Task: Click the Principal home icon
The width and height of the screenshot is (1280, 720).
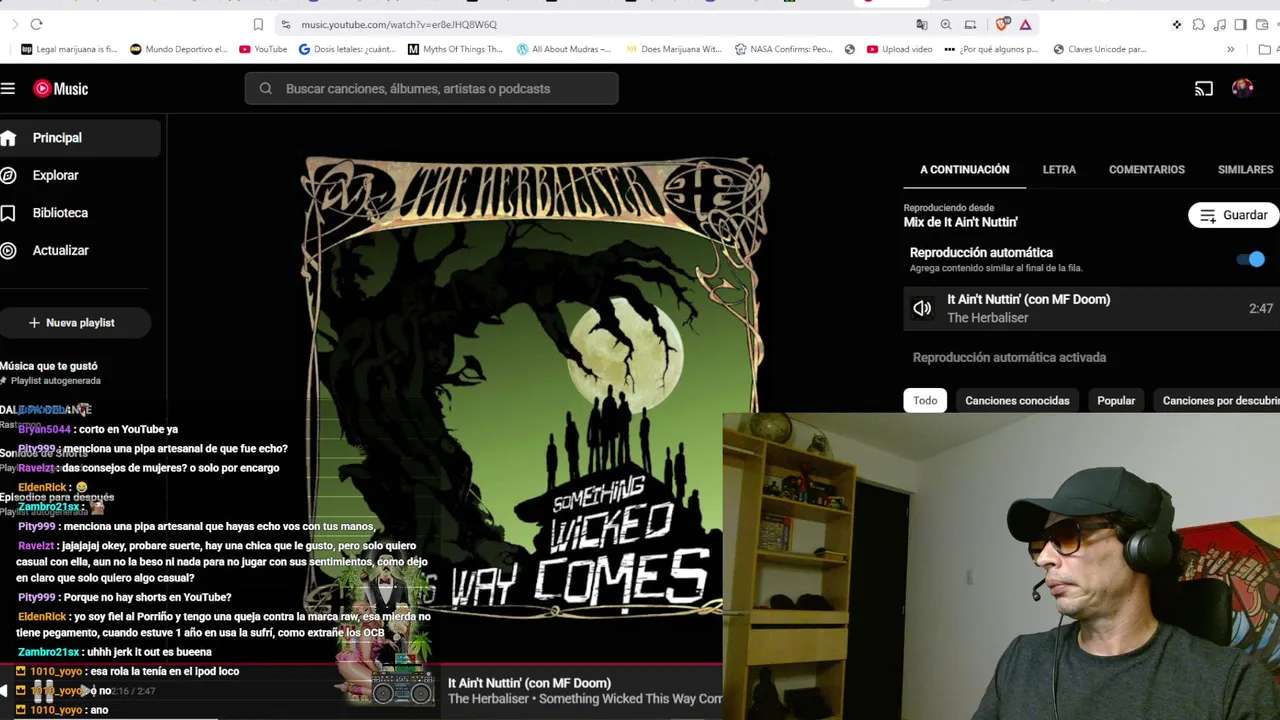Action: click(x=8, y=138)
